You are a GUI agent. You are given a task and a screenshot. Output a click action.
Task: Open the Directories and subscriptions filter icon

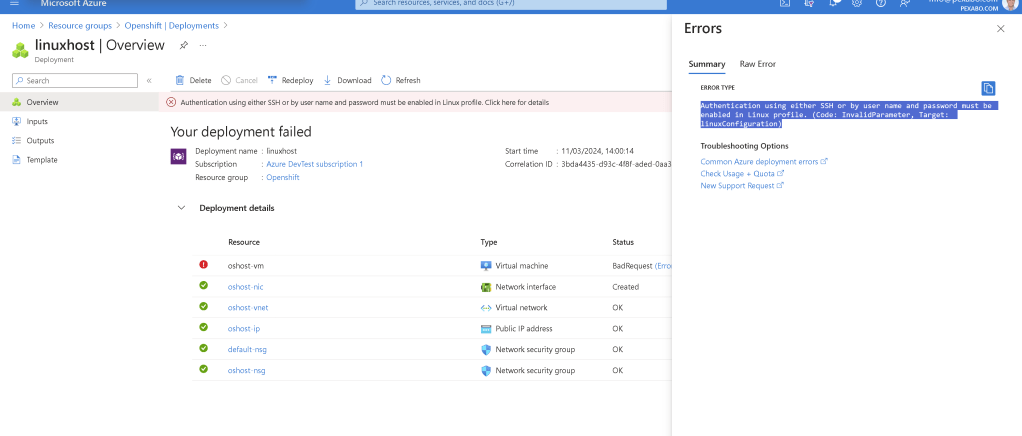pos(810,3)
